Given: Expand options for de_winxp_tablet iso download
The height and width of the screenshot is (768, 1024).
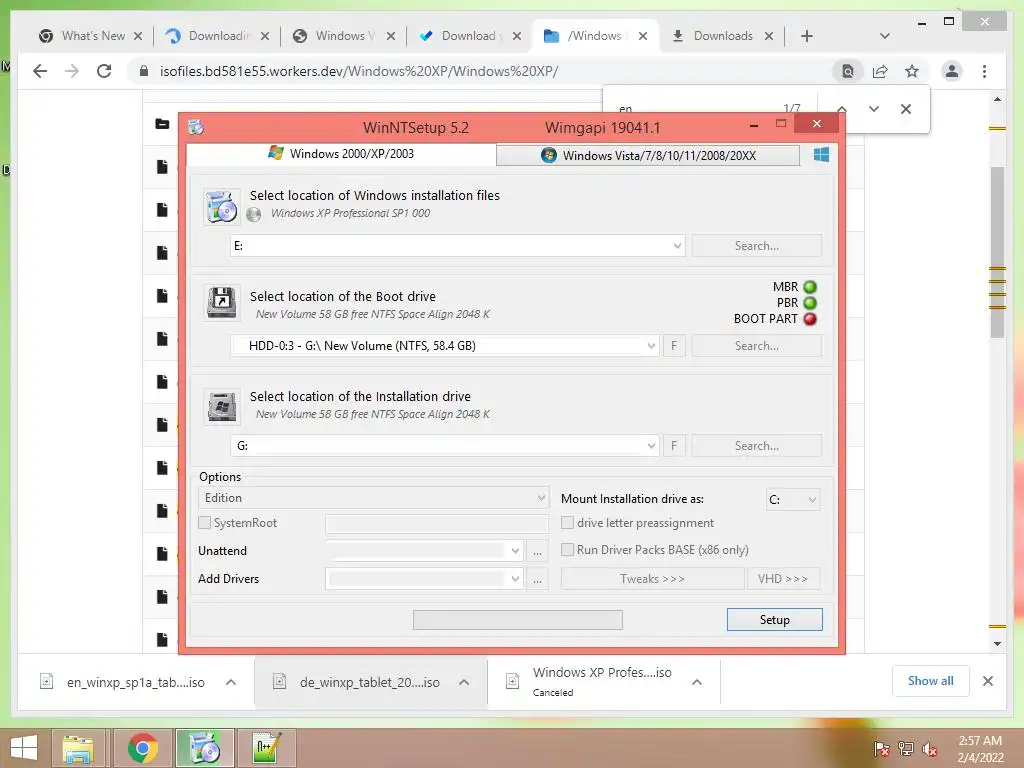Looking at the screenshot, I should click(x=464, y=682).
